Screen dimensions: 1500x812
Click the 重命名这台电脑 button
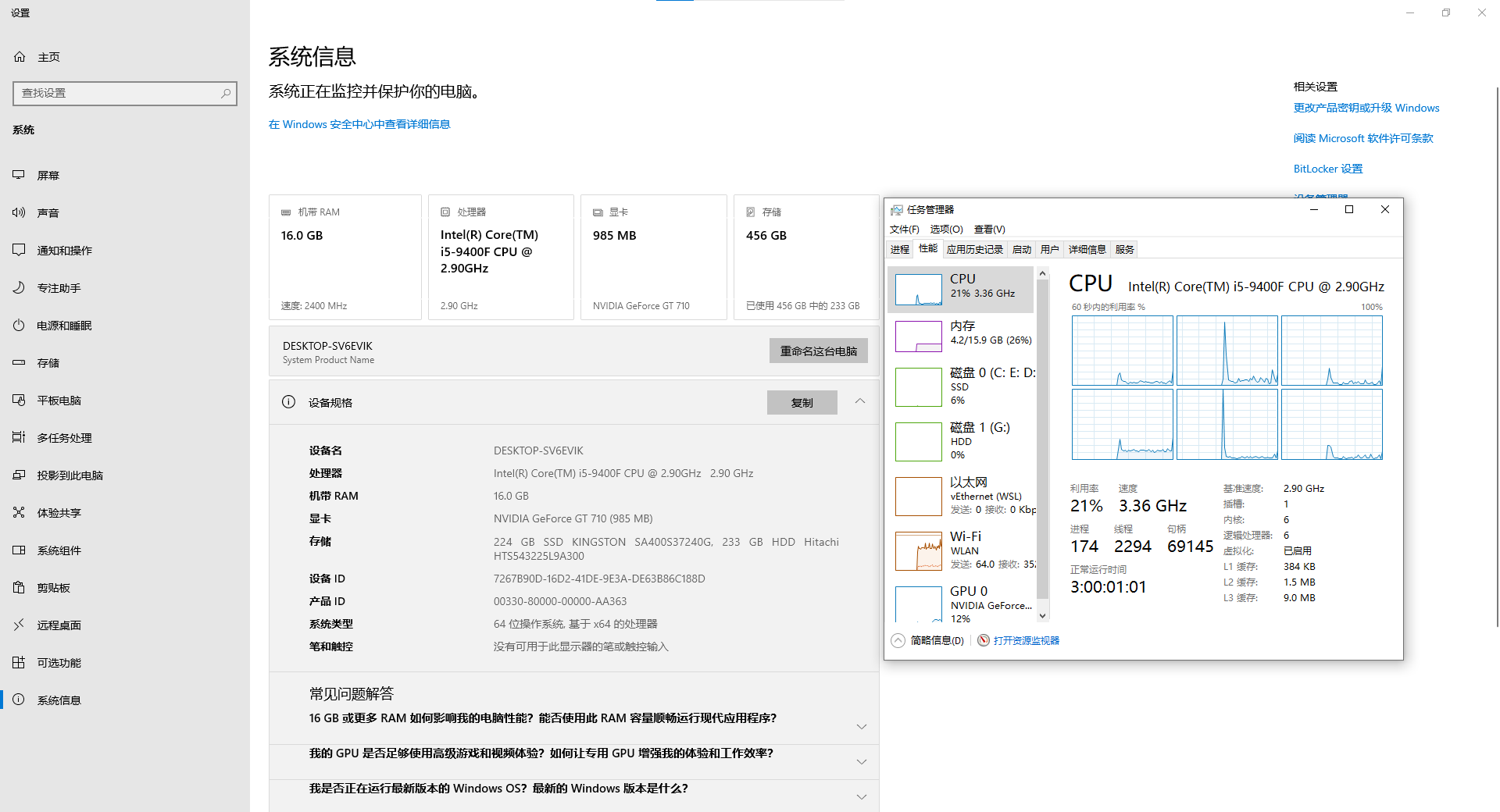(818, 351)
